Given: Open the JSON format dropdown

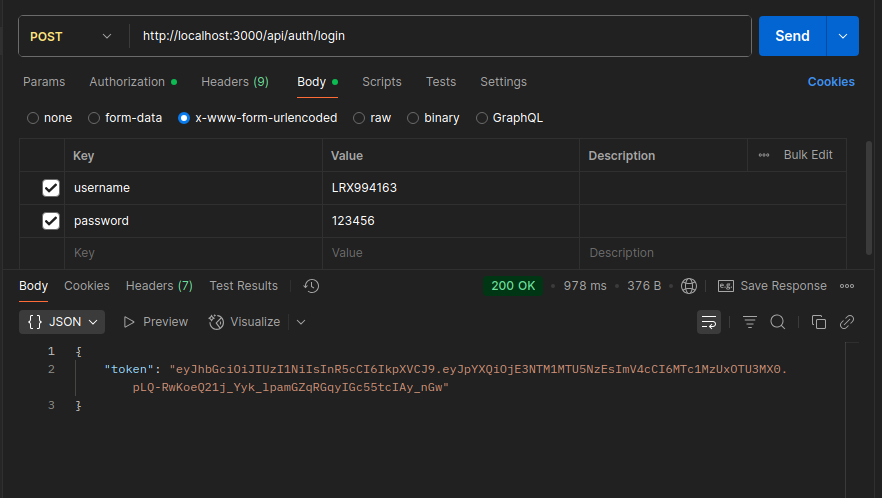Looking at the screenshot, I should tap(62, 322).
